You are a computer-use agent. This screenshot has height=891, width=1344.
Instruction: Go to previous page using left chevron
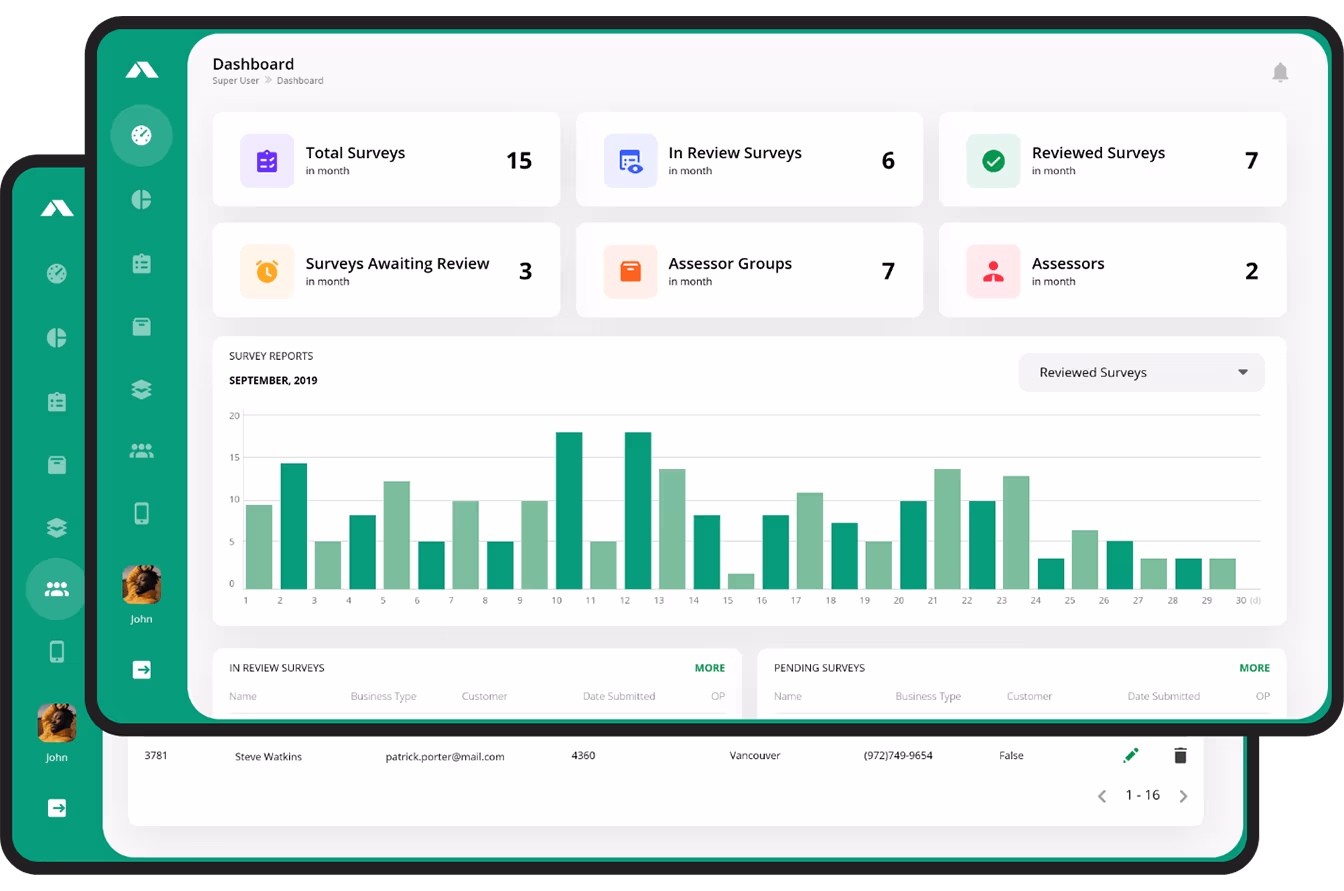[1102, 796]
